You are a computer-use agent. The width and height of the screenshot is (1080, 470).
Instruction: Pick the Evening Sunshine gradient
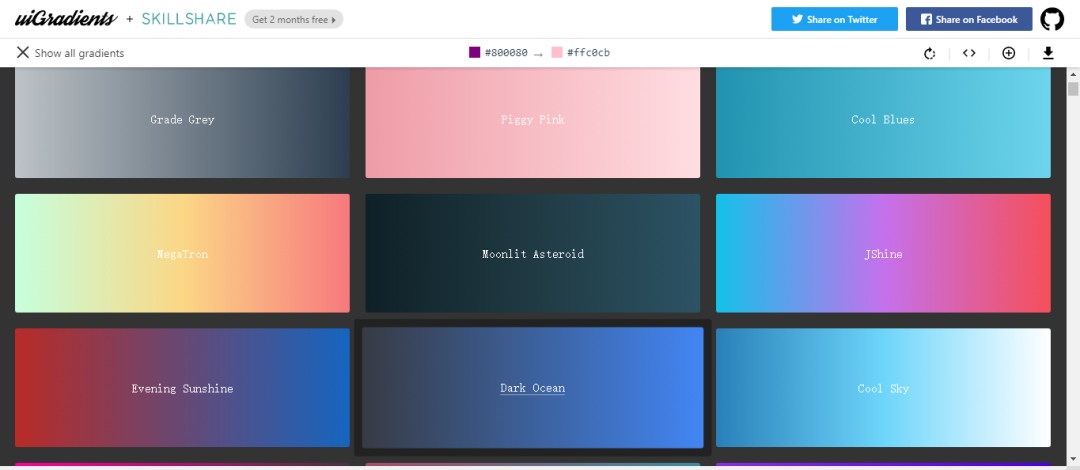[x=182, y=387]
